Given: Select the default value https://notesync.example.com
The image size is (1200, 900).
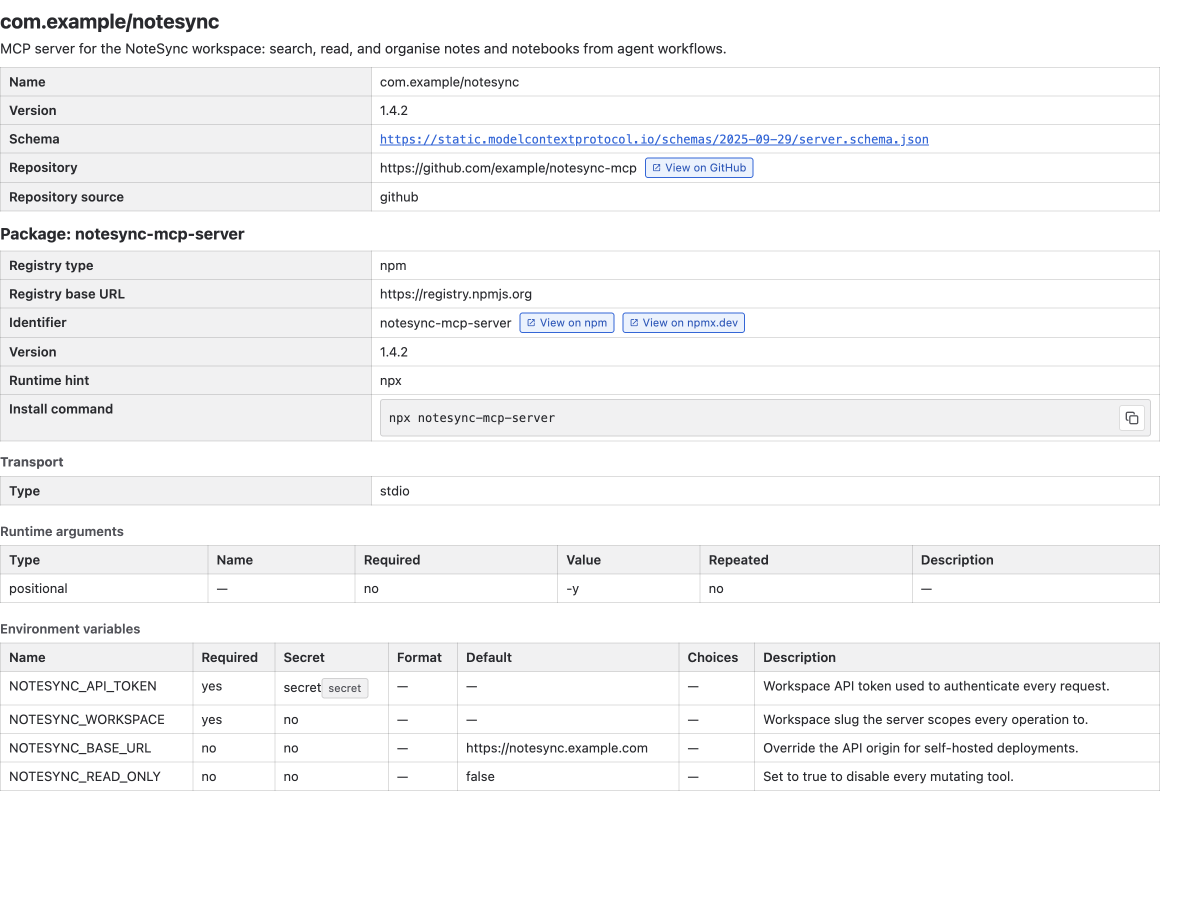Looking at the screenshot, I should tap(557, 748).
